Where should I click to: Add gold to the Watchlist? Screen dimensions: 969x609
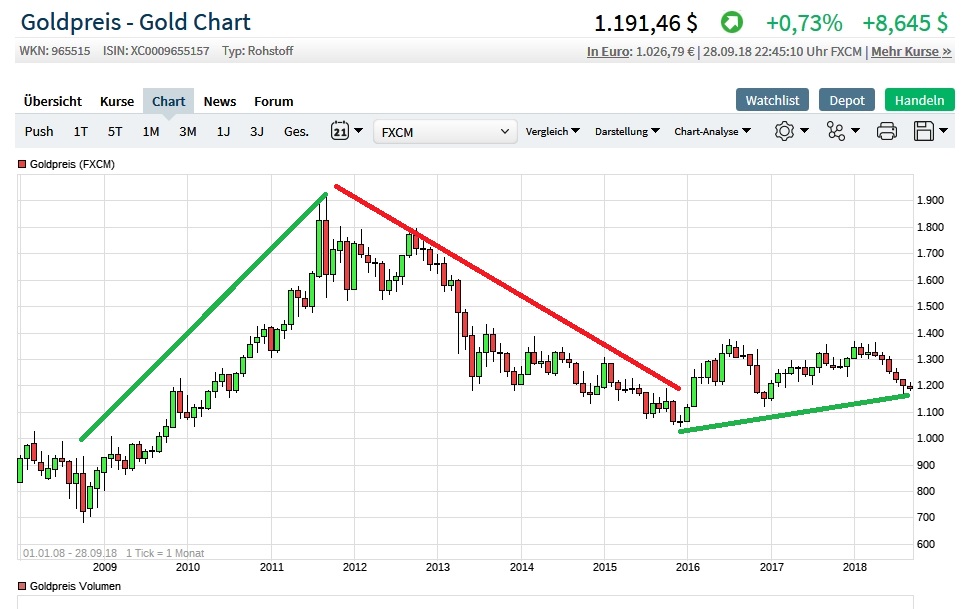[x=772, y=100]
